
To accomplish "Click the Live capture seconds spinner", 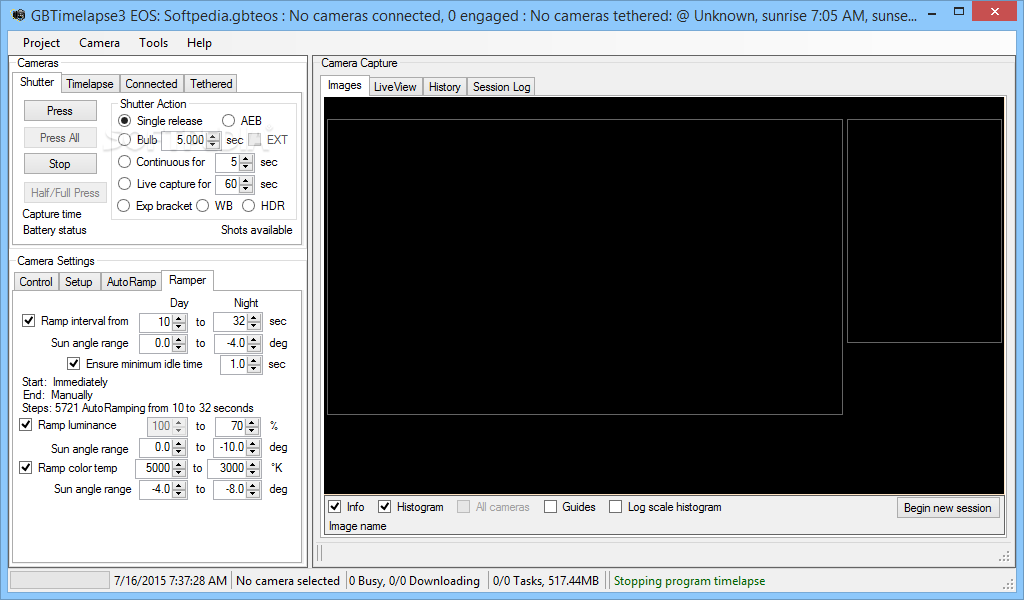I will 234,184.
